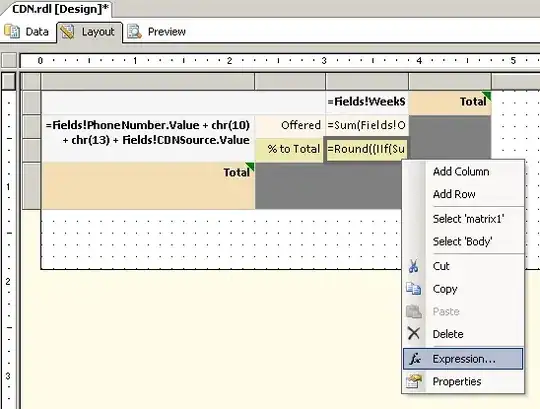Select the =Round((IIf(Su expression cell
540x409 pixels.
(366, 149)
